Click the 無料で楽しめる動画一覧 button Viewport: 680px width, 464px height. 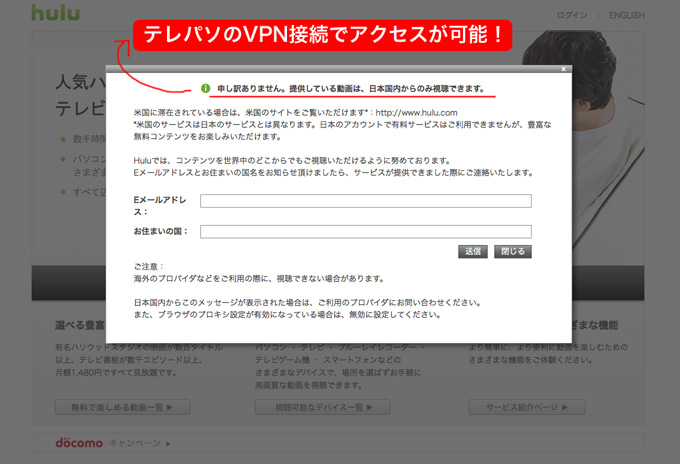click(122, 407)
